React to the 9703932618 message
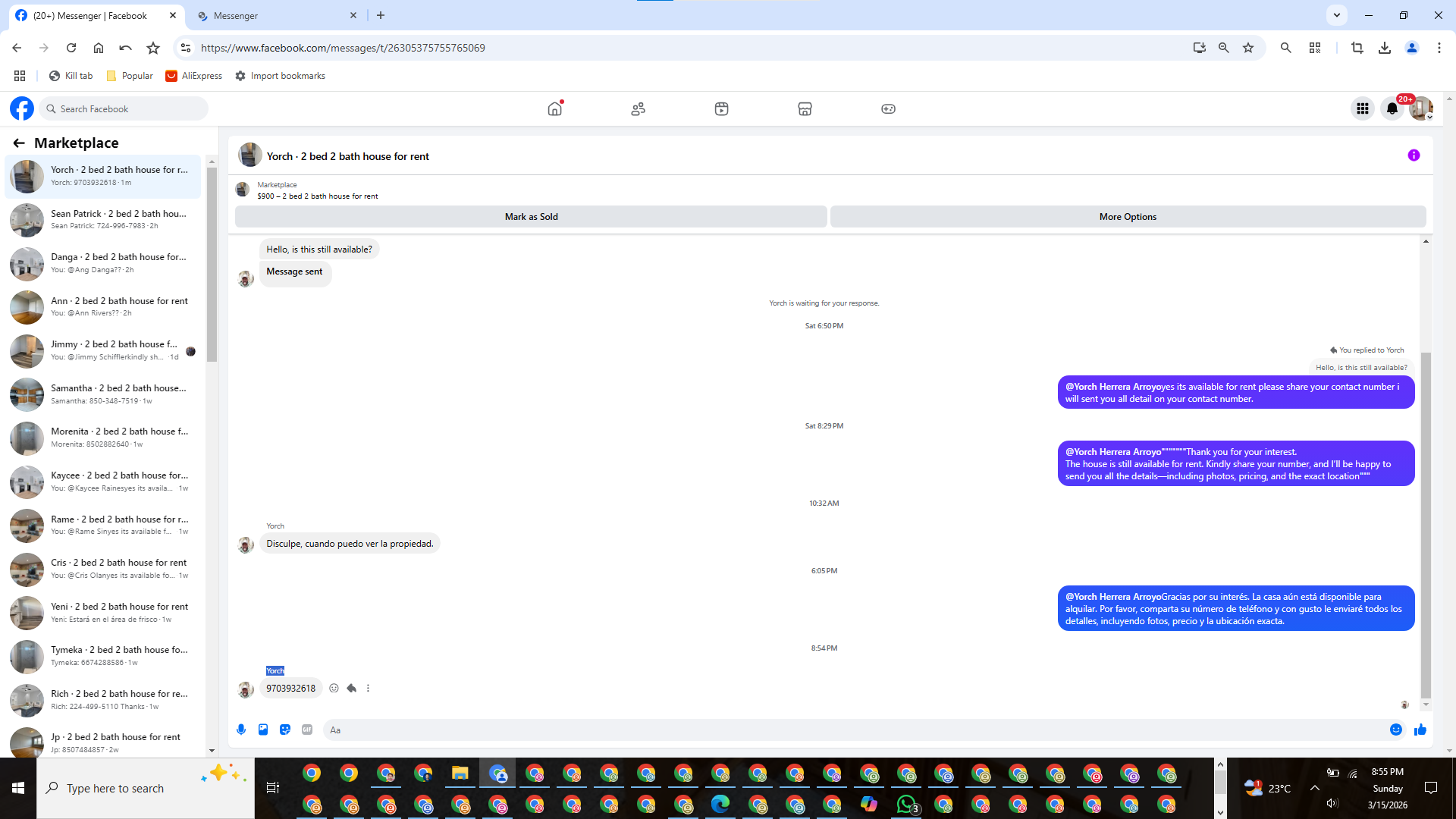 (334, 689)
